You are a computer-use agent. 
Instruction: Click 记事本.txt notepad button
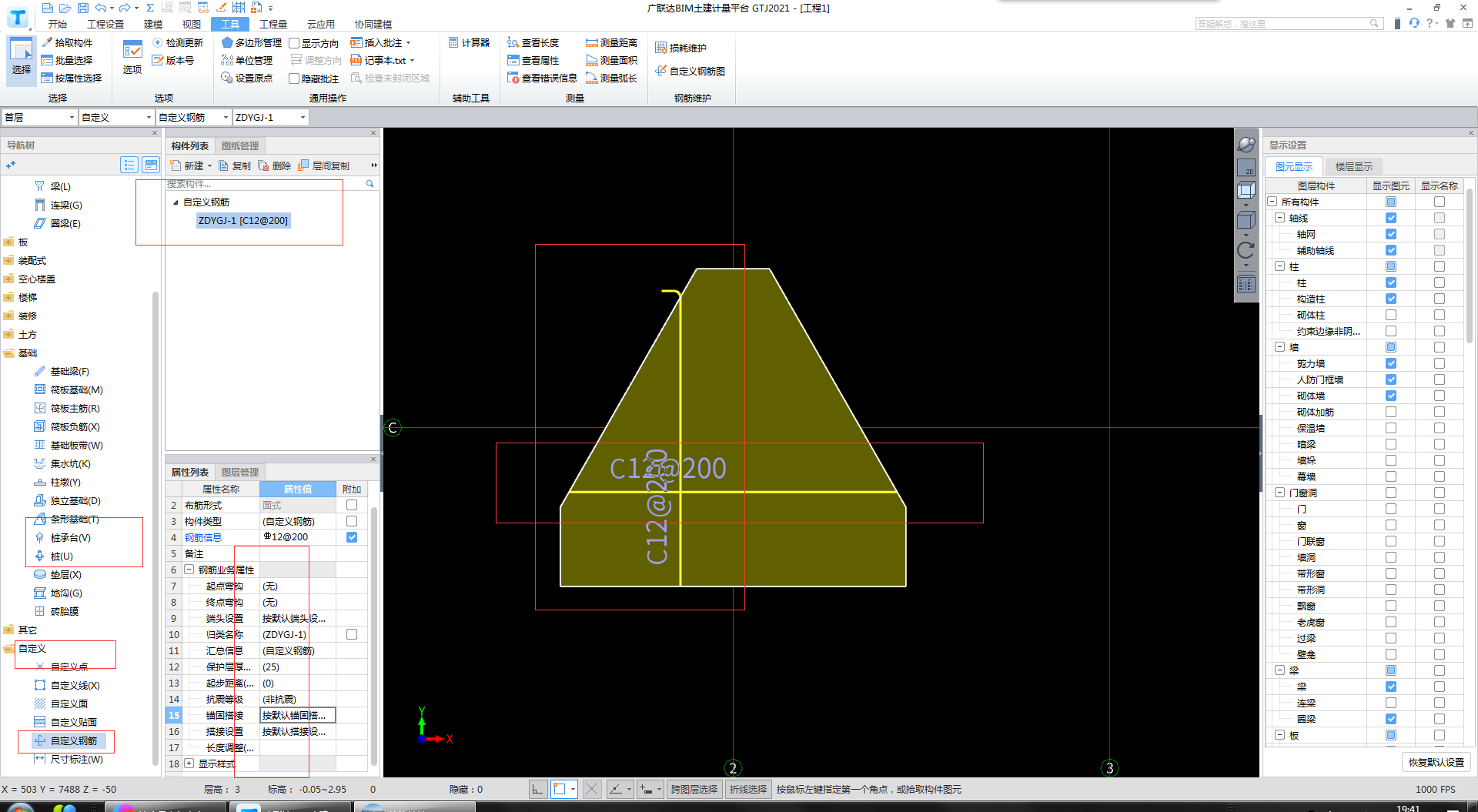[383, 60]
